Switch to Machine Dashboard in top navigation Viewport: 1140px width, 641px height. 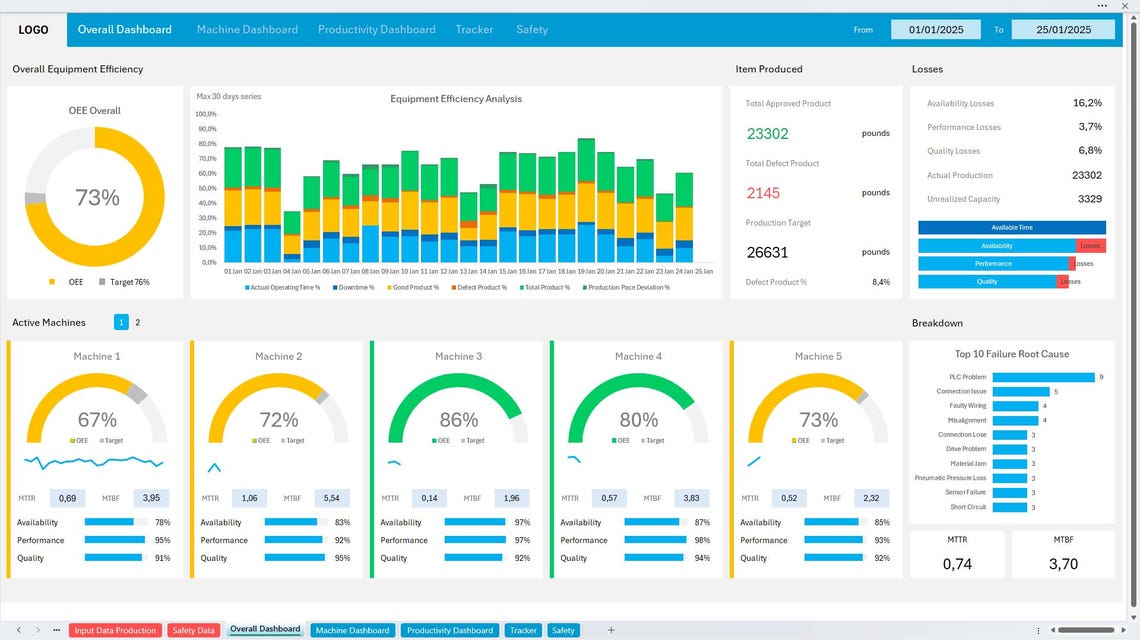[247, 30]
